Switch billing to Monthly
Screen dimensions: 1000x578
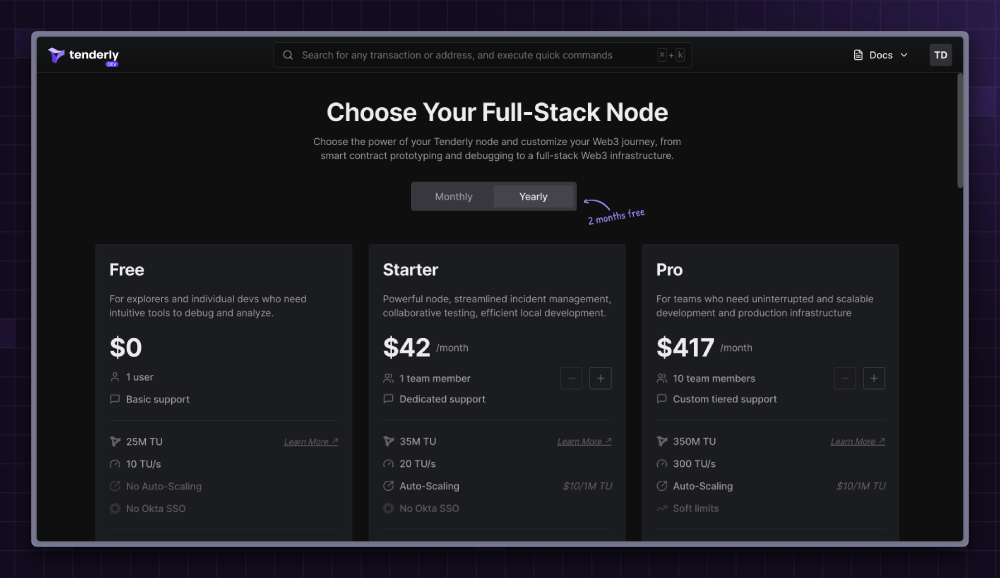pos(453,196)
